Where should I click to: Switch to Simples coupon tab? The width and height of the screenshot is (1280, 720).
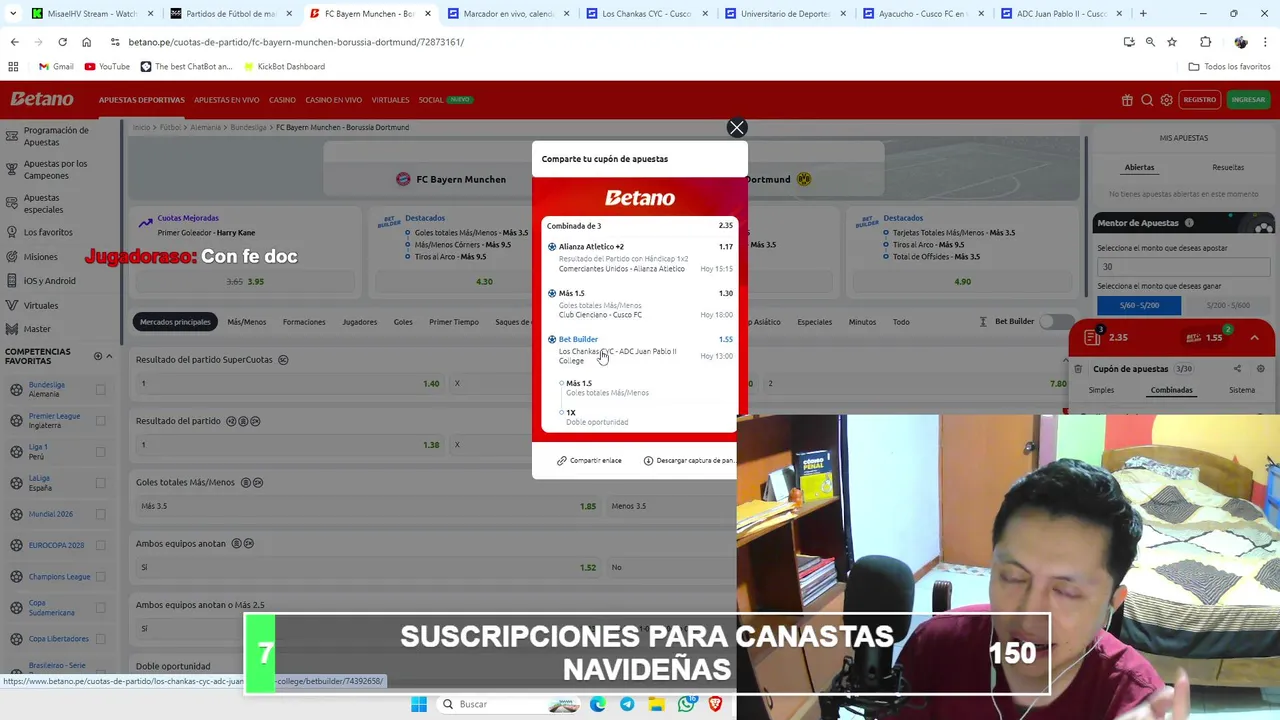pos(1101,390)
